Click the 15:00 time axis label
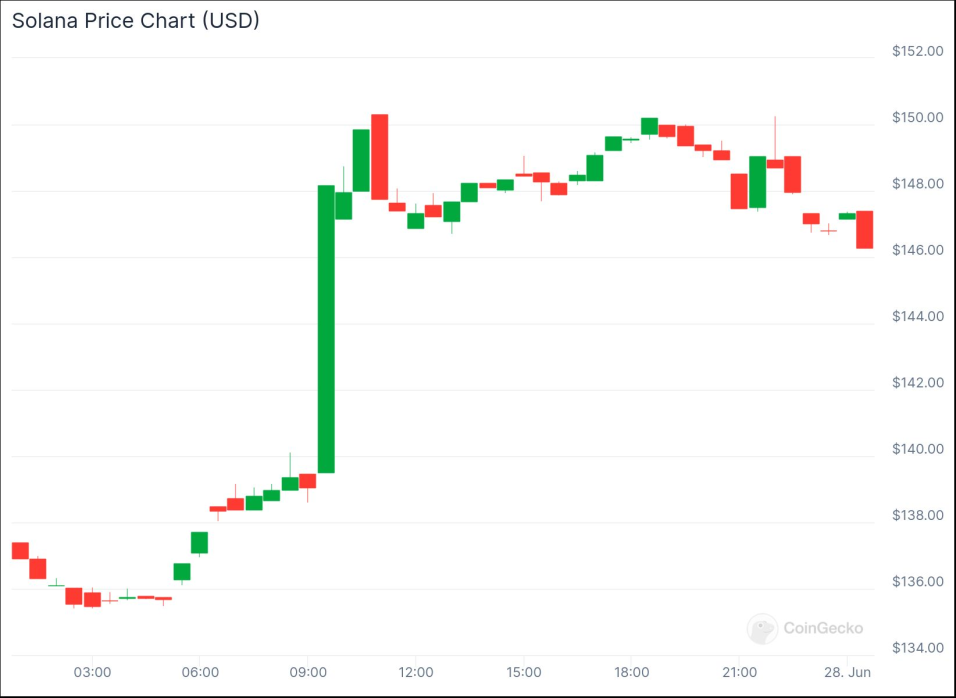Image resolution: width=956 pixels, height=698 pixels. click(524, 672)
